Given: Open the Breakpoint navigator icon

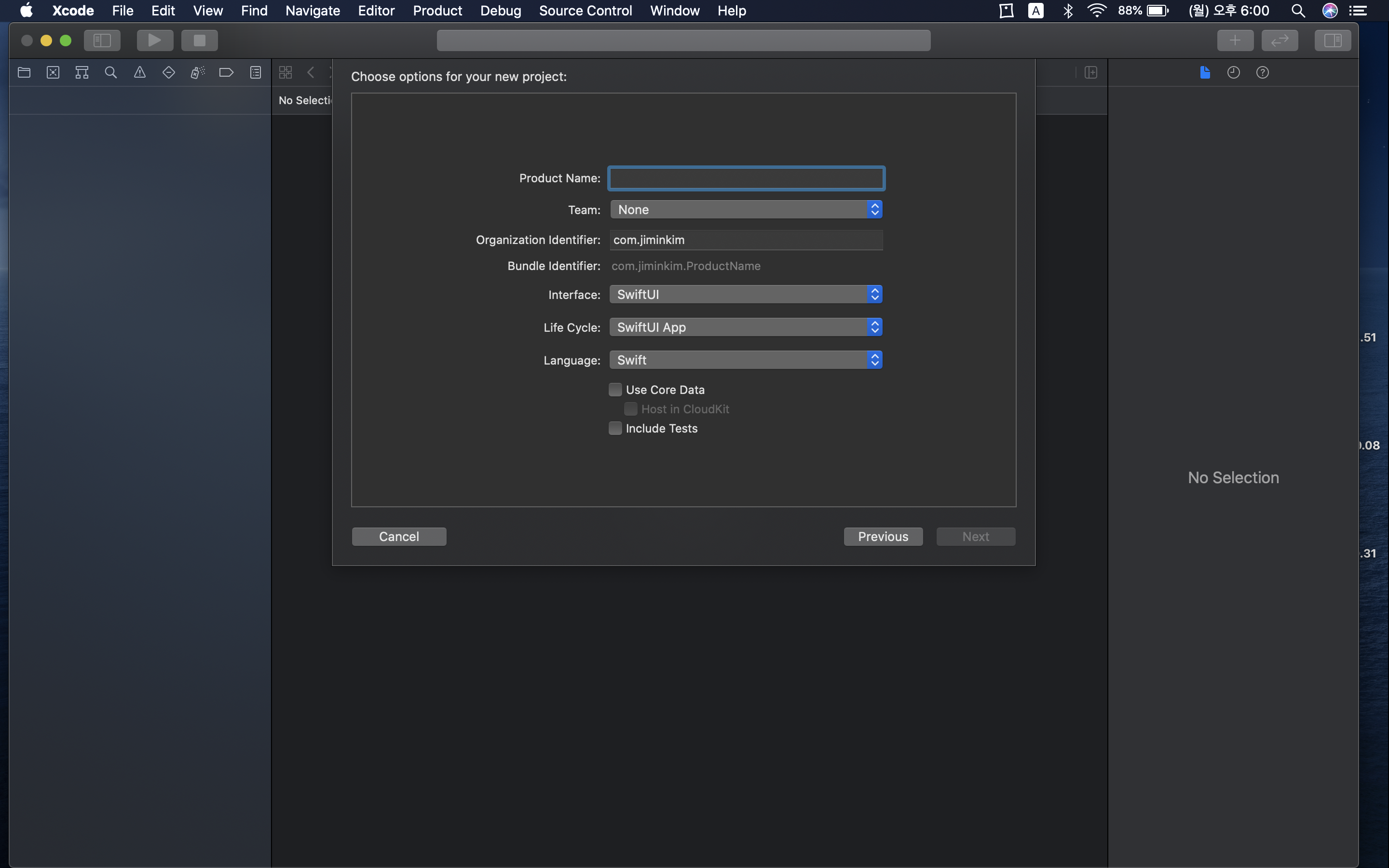Looking at the screenshot, I should point(226,72).
